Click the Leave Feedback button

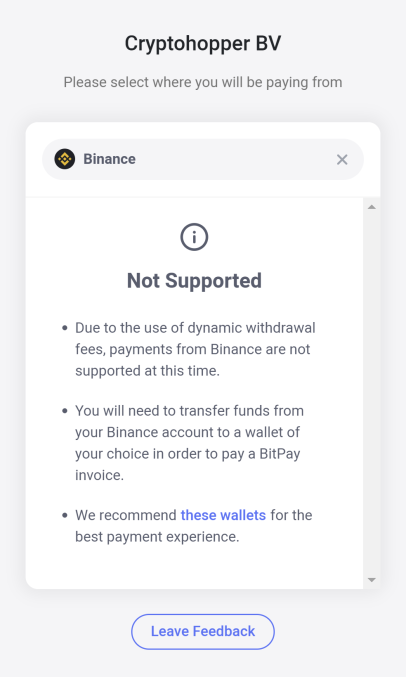203,632
